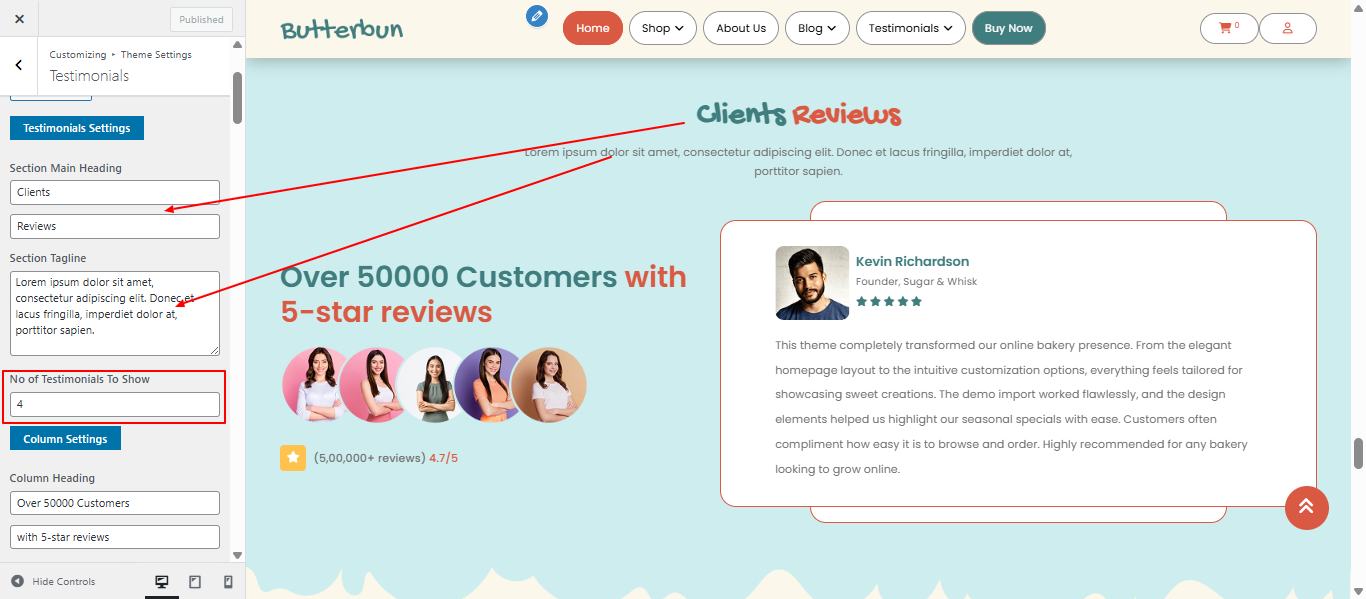Click the No of Testimonials To Show field
Image resolution: width=1366 pixels, height=599 pixels.
point(114,404)
